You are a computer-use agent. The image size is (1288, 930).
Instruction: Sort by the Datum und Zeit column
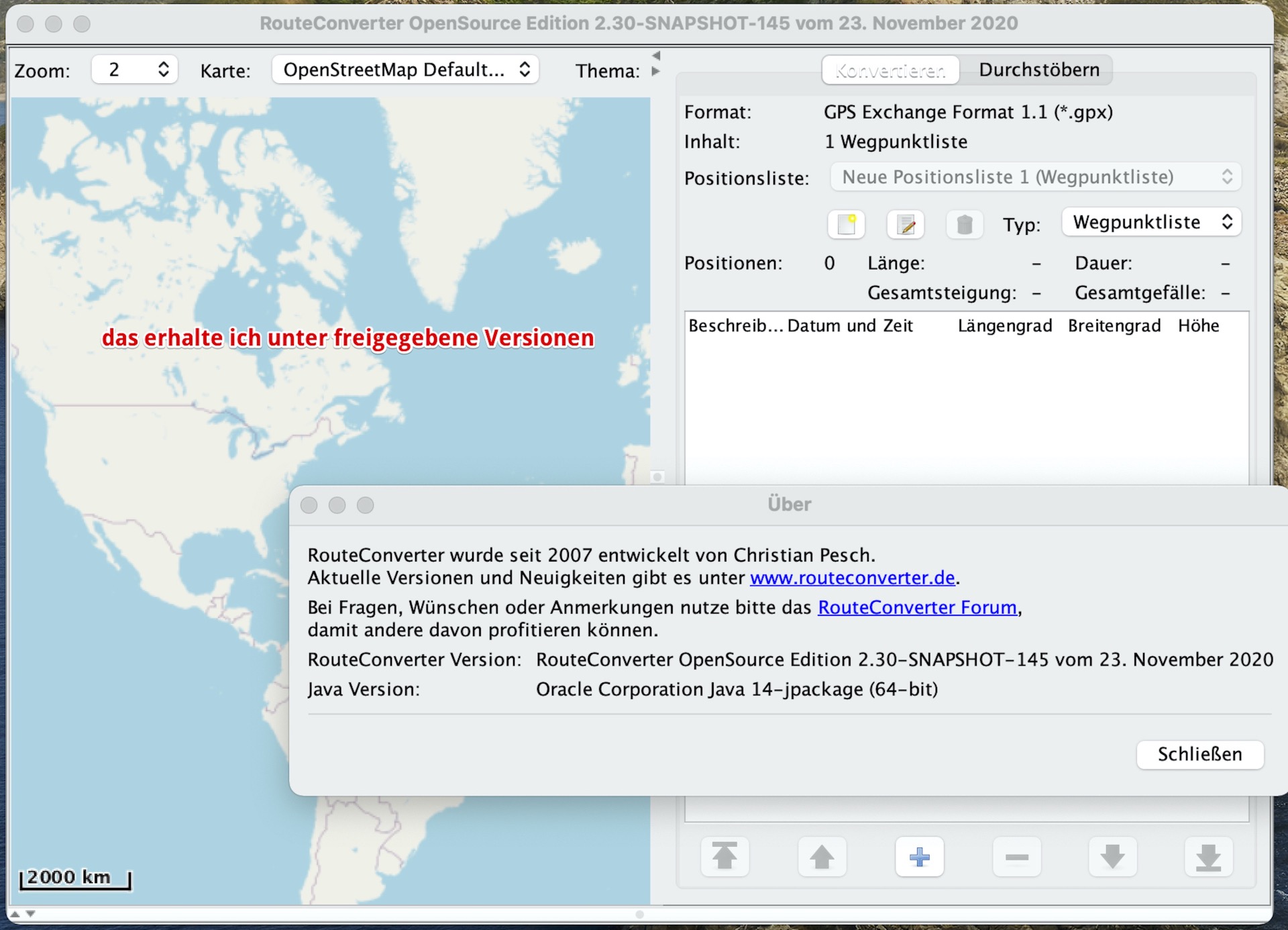[850, 326]
